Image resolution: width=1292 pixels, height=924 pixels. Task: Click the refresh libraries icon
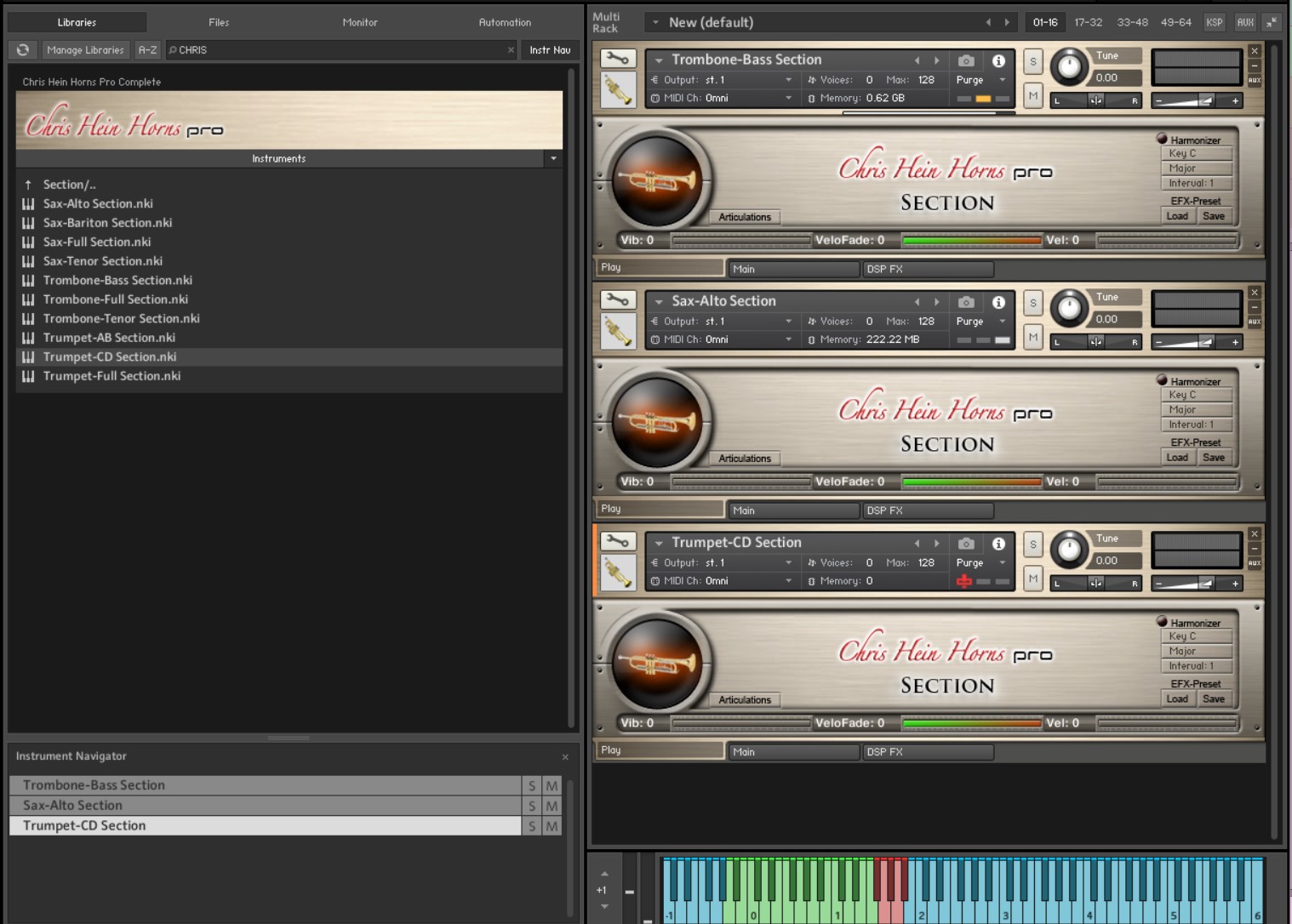(x=23, y=50)
